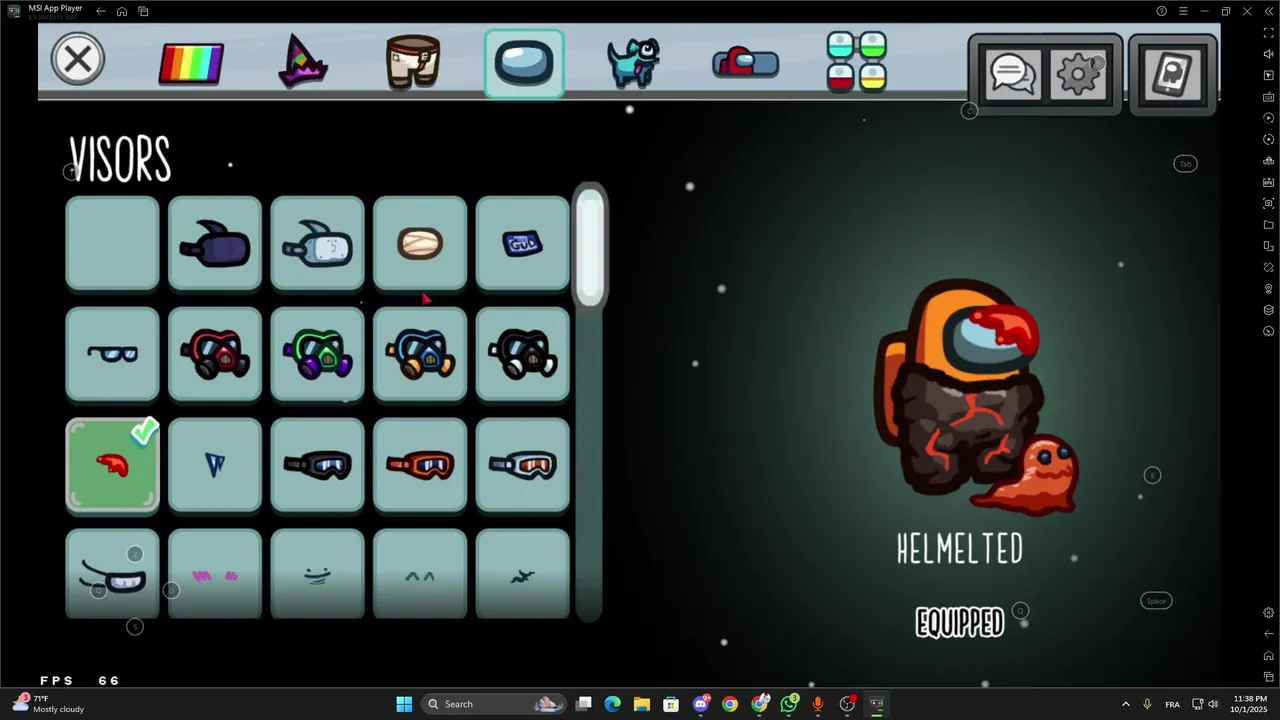Choose the green and purple gas mask visor
Viewport: 1280px width, 720px height.
tap(317, 354)
